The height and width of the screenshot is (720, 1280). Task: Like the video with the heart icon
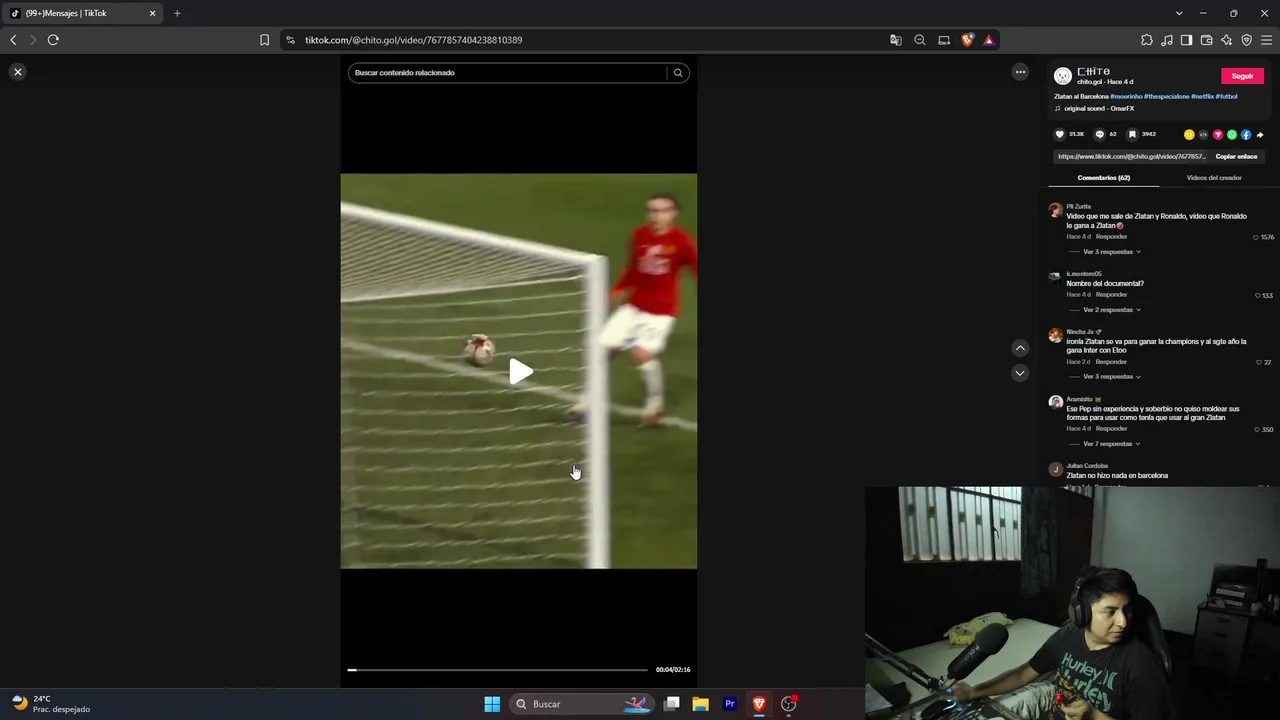click(1060, 134)
